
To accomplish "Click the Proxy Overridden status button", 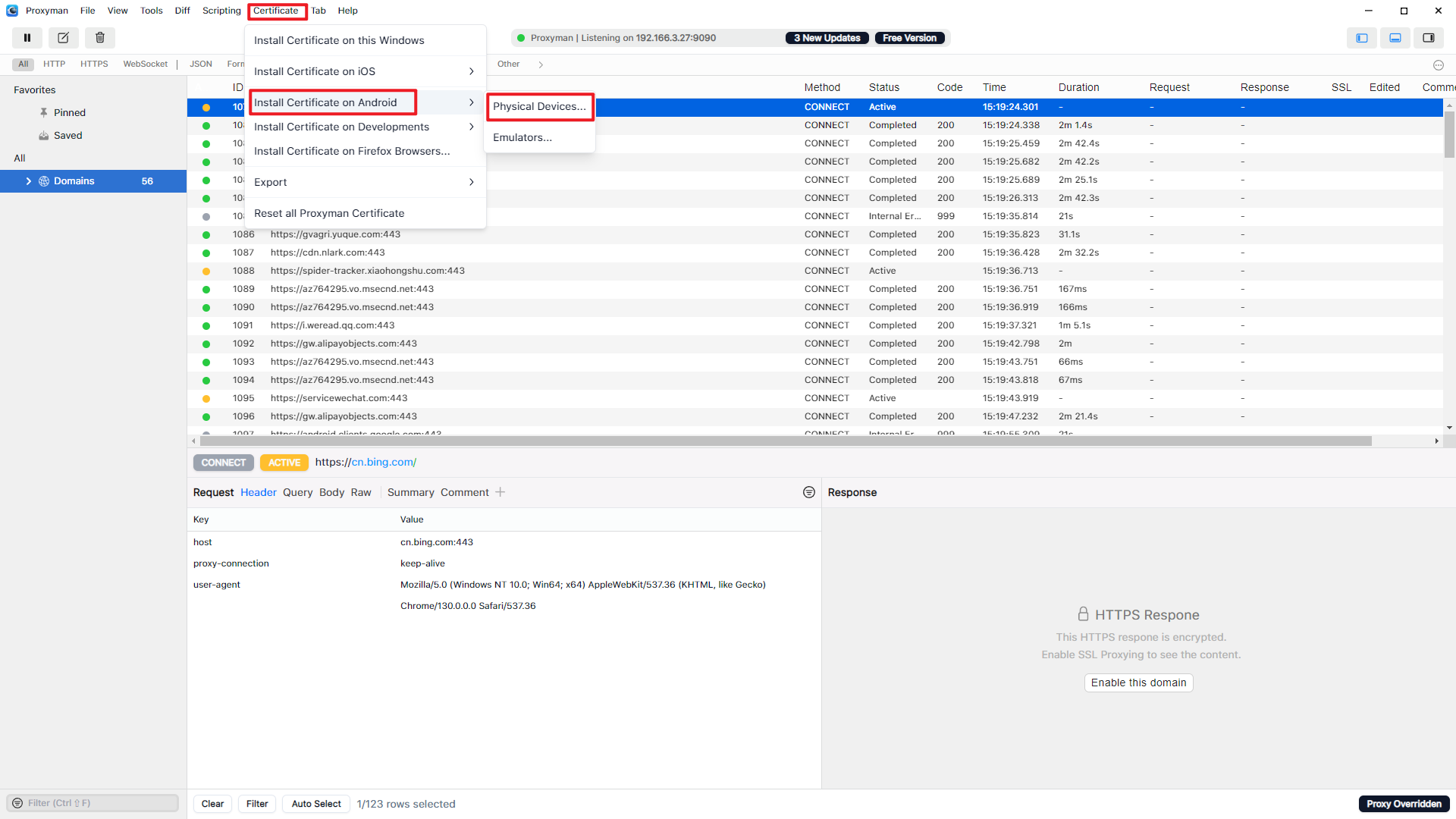I will coord(1404,804).
